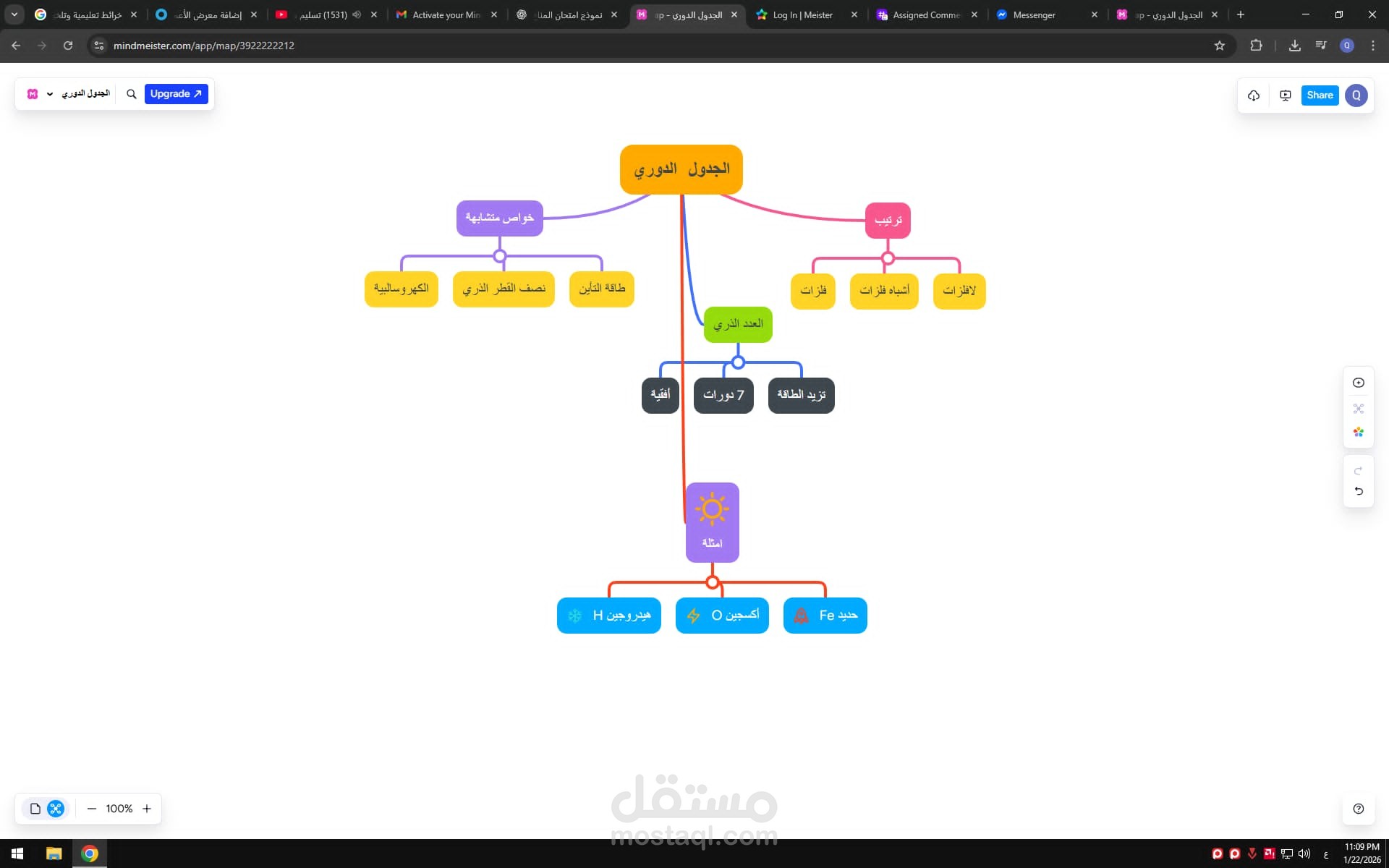Click the Upgrade button
Image resolution: width=1389 pixels, height=868 pixels.
[176, 94]
